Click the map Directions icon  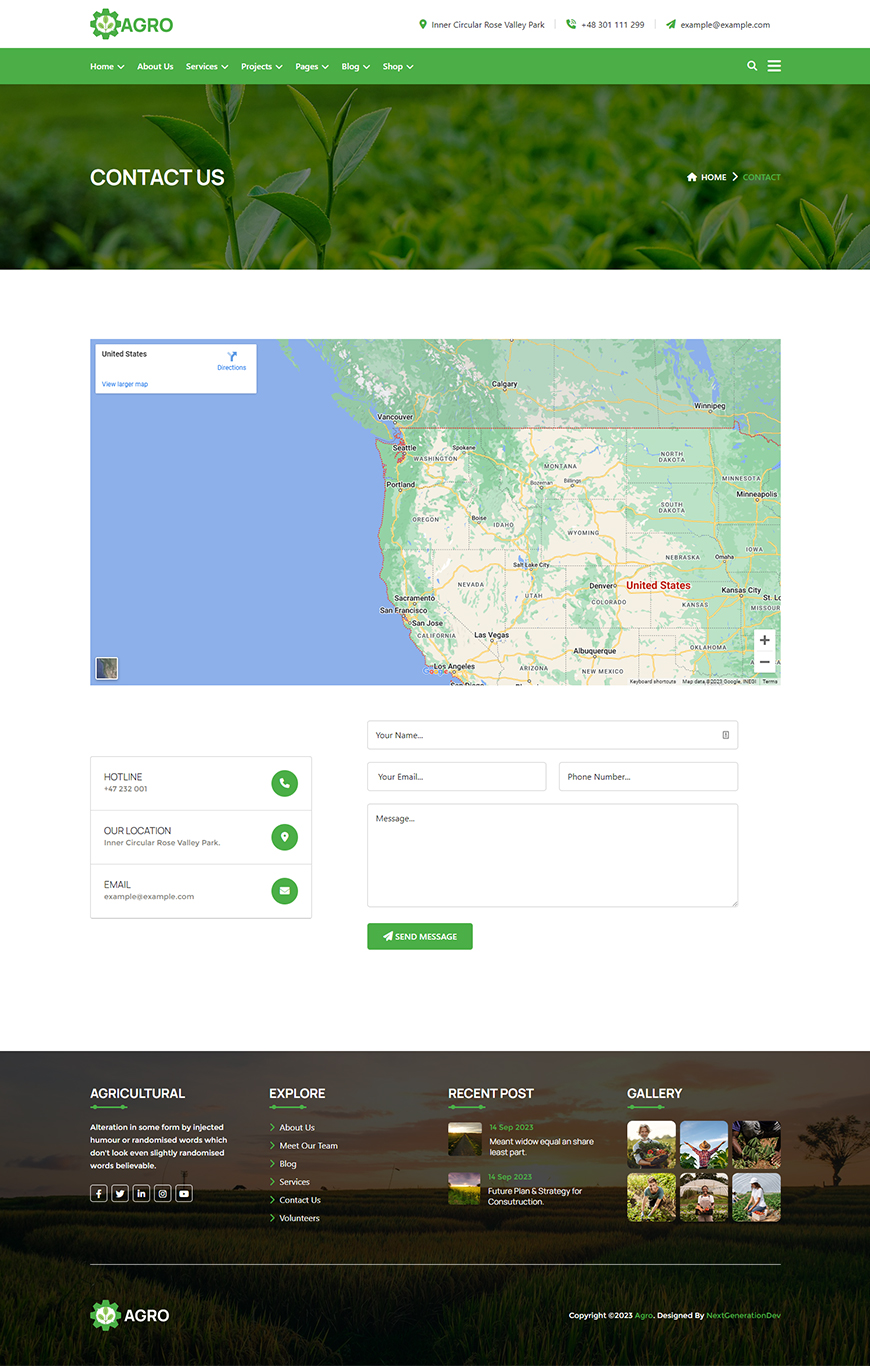click(x=231, y=357)
